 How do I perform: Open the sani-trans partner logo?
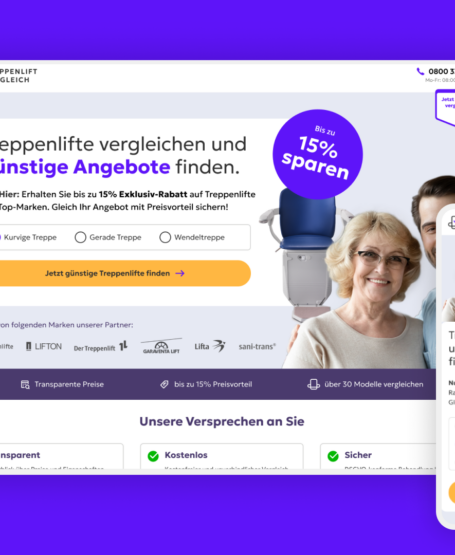(x=257, y=347)
